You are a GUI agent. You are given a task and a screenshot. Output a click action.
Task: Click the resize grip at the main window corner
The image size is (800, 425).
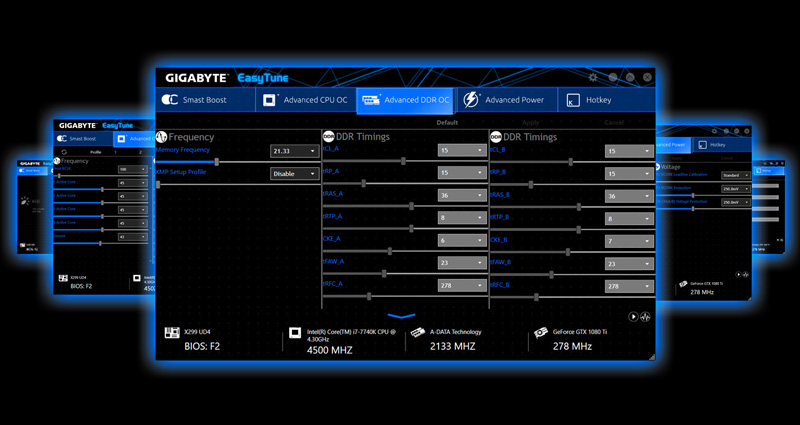pos(652,357)
